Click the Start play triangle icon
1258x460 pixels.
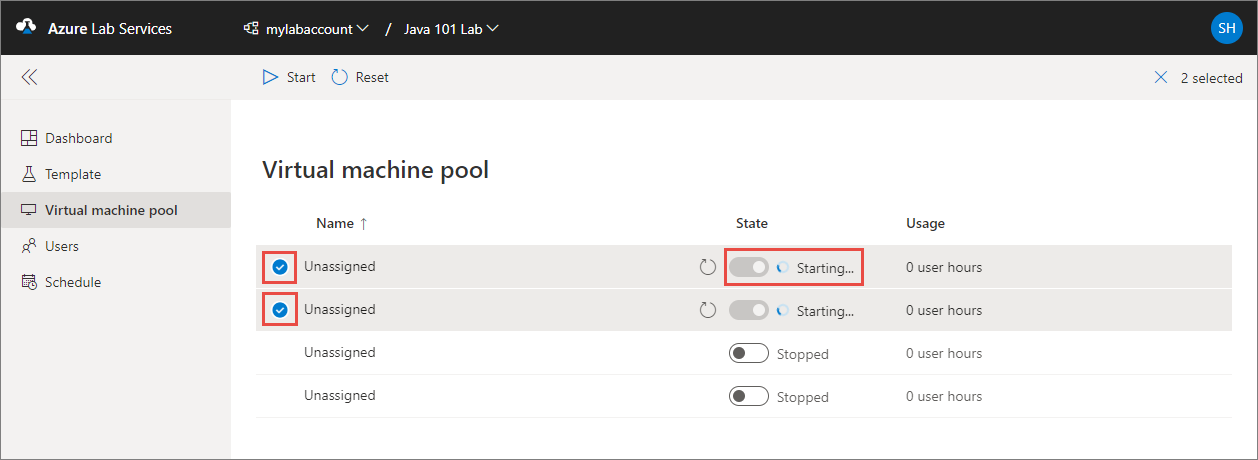270,77
